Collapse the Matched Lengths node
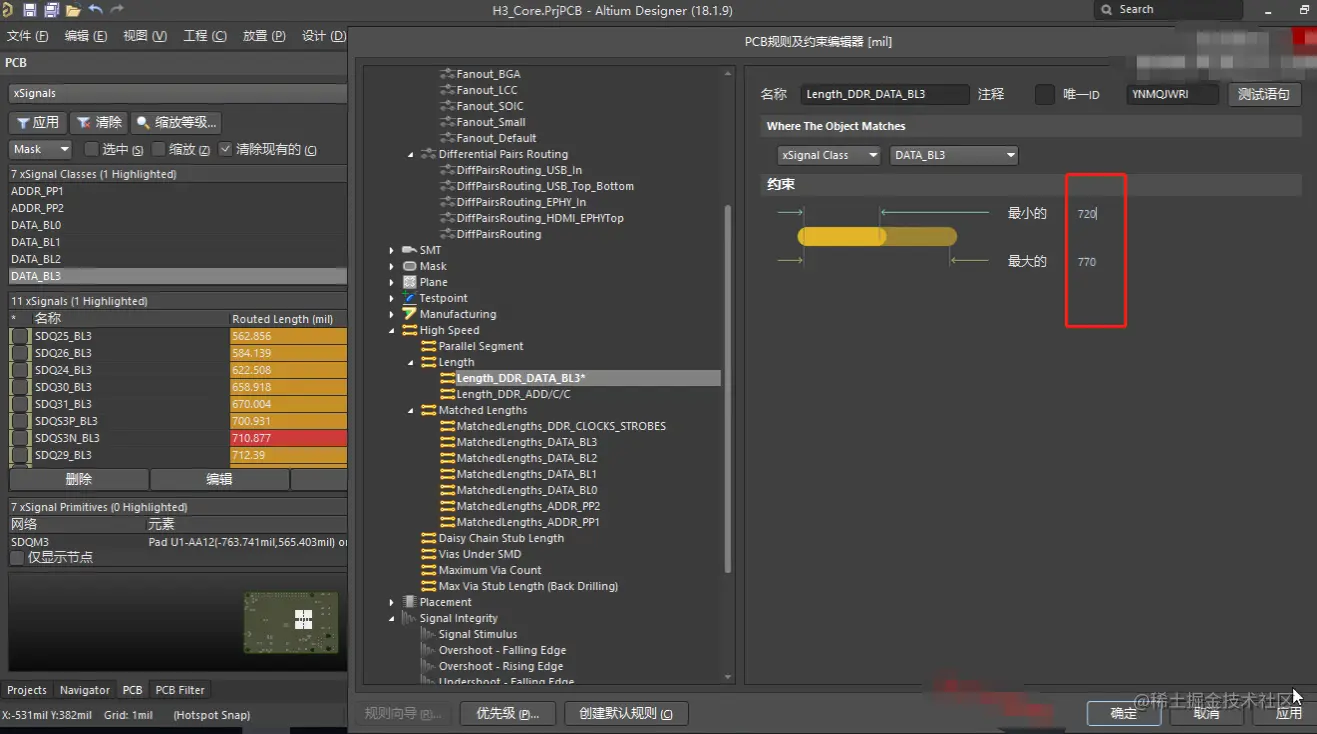This screenshot has width=1317, height=734. coord(411,410)
